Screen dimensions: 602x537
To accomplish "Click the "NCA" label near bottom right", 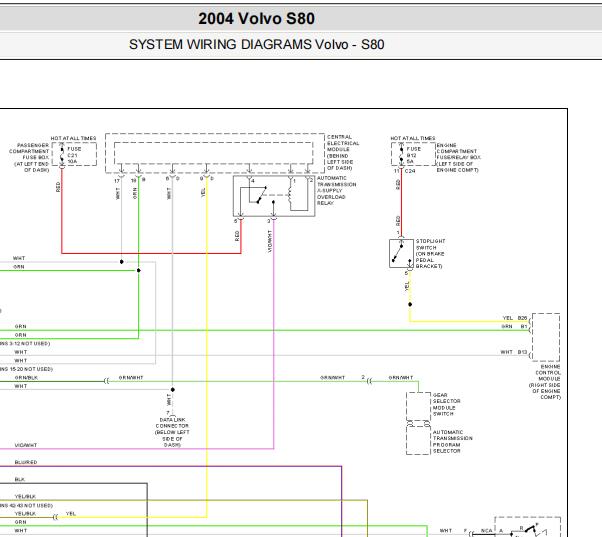I will pos(486,530).
